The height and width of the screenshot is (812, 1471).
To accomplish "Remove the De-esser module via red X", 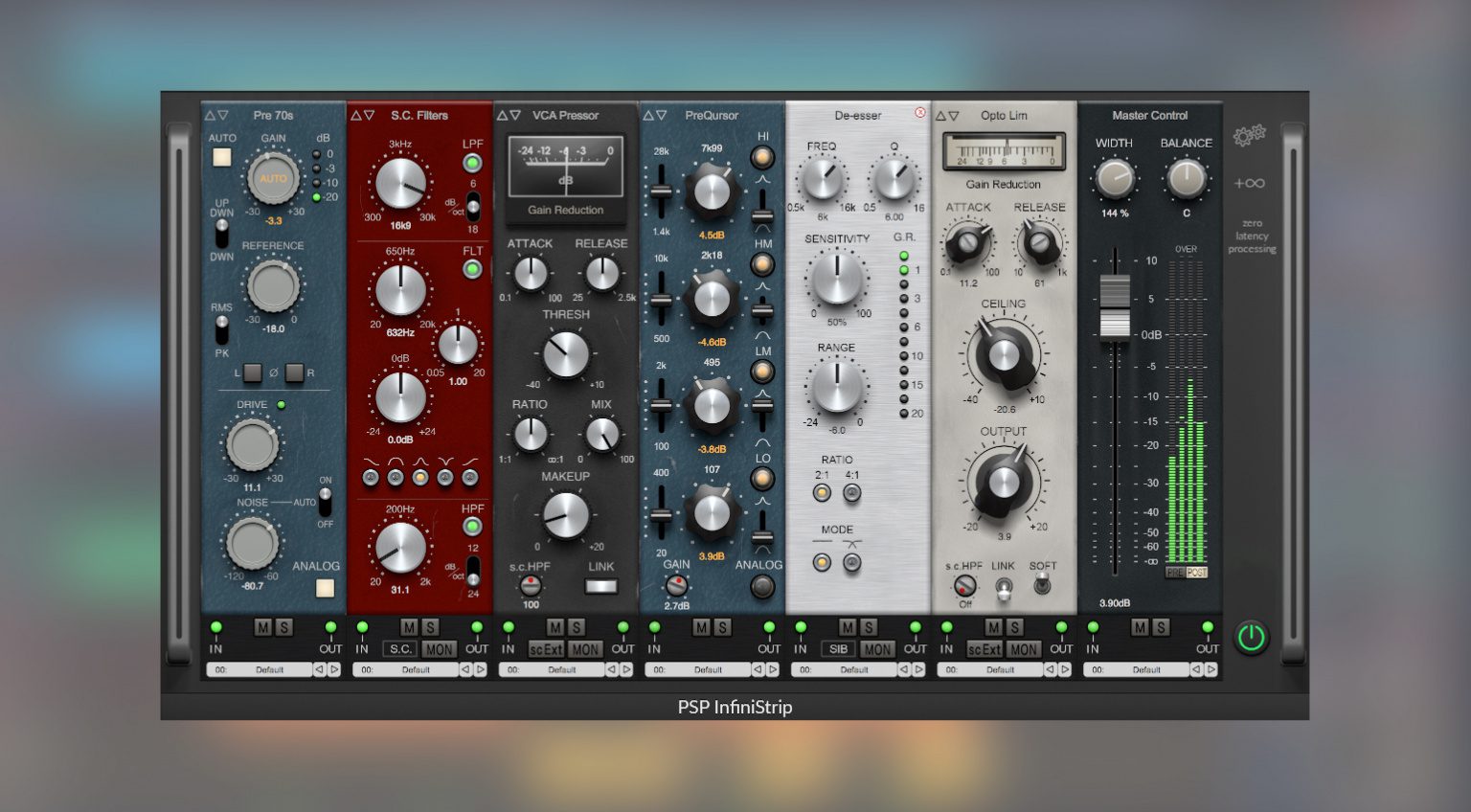I will coord(920,112).
